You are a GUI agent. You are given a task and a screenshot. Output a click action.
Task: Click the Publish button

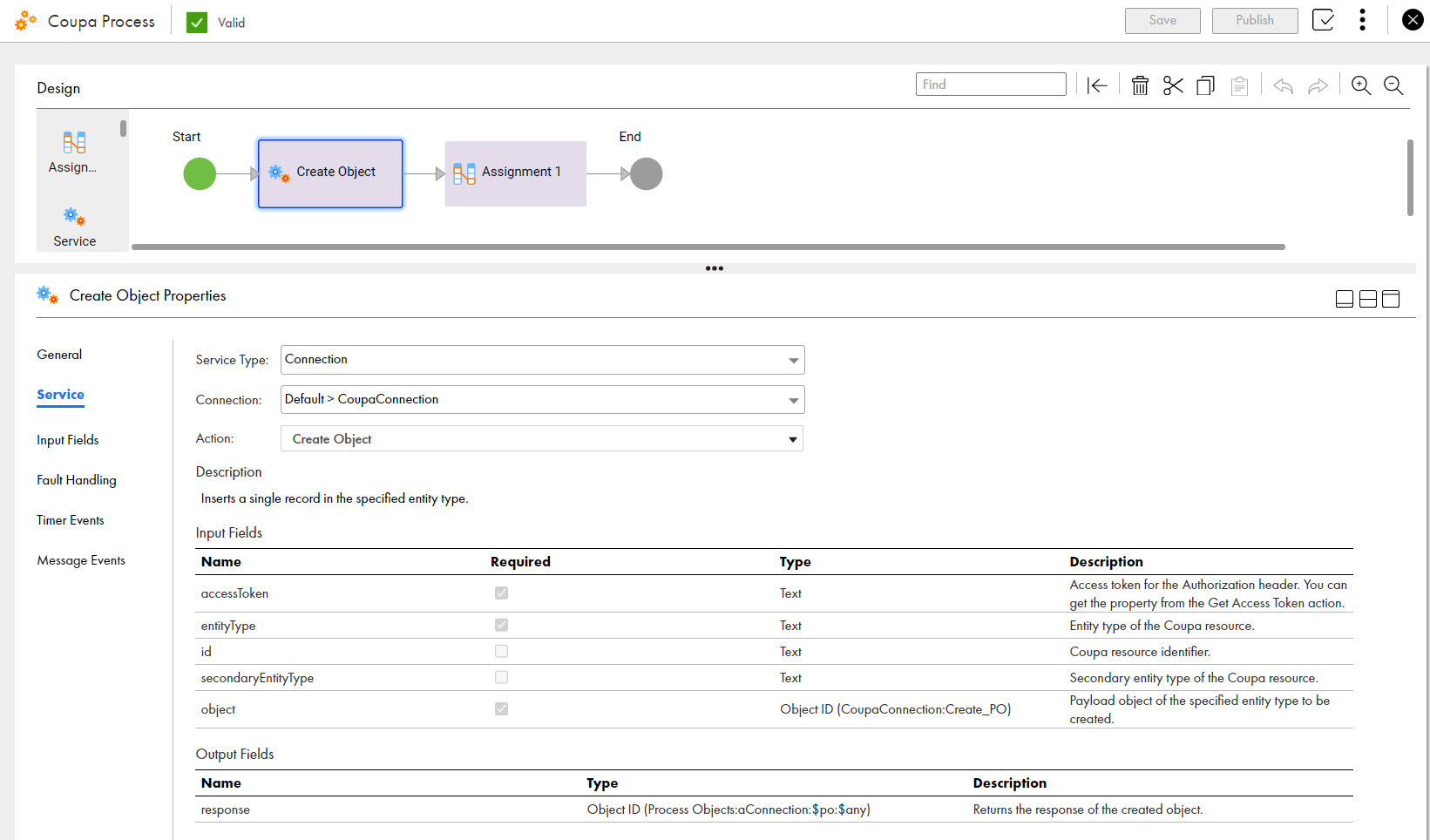pos(1255,20)
